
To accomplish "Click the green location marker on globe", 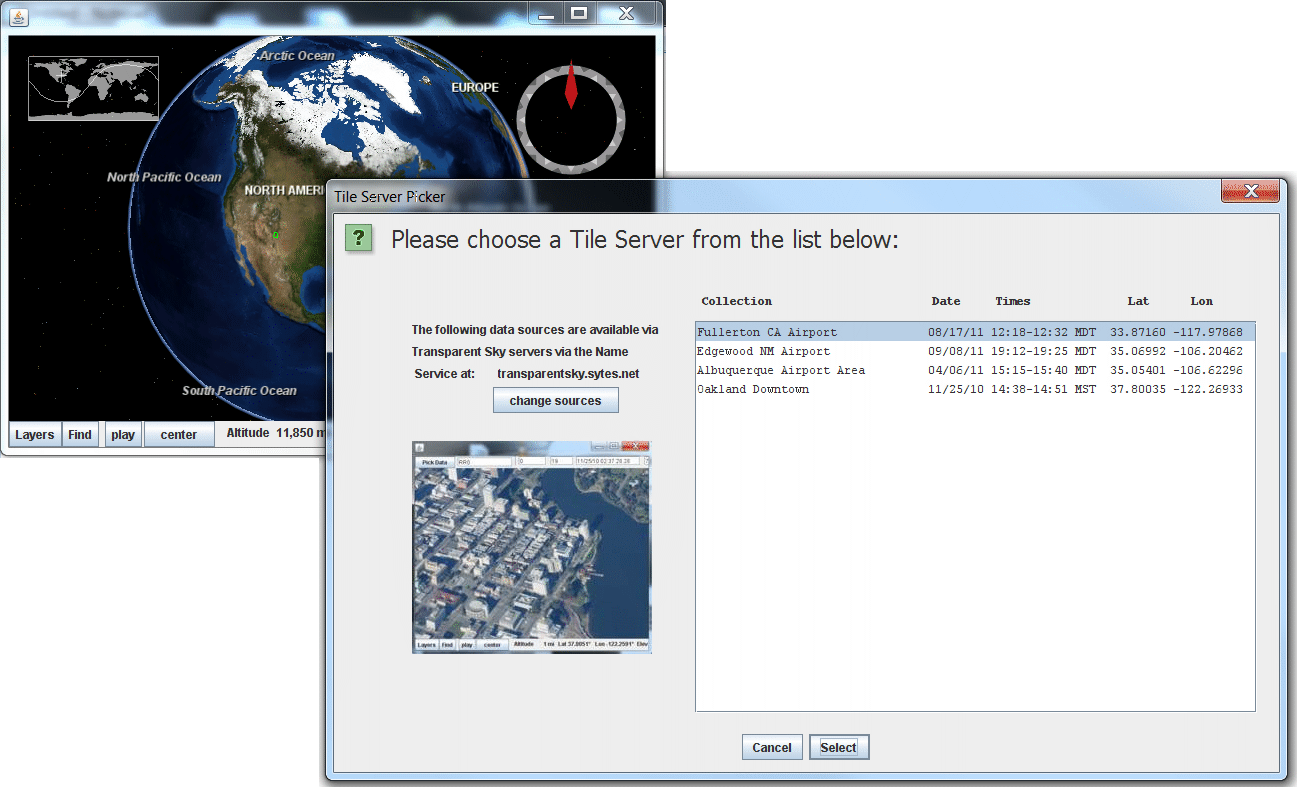I will [x=275, y=234].
